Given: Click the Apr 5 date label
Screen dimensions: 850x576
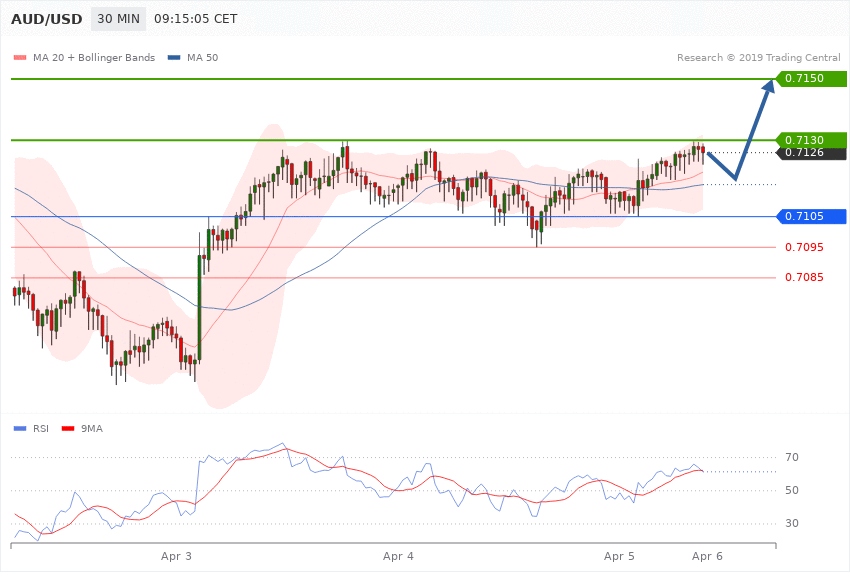Looking at the screenshot, I should click(619, 556).
